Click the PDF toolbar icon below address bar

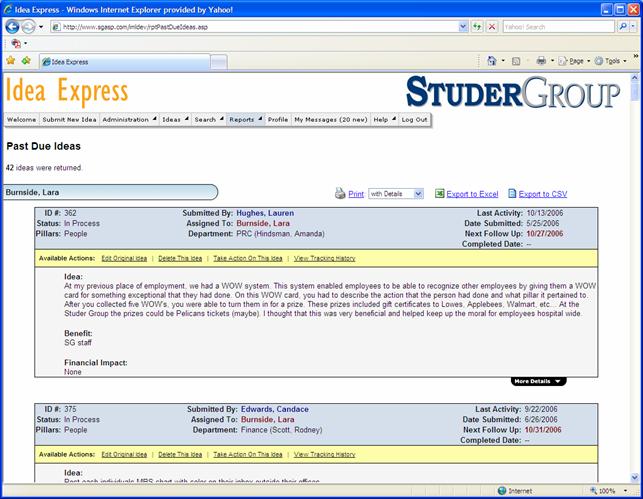pyautogui.click(x=16, y=43)
